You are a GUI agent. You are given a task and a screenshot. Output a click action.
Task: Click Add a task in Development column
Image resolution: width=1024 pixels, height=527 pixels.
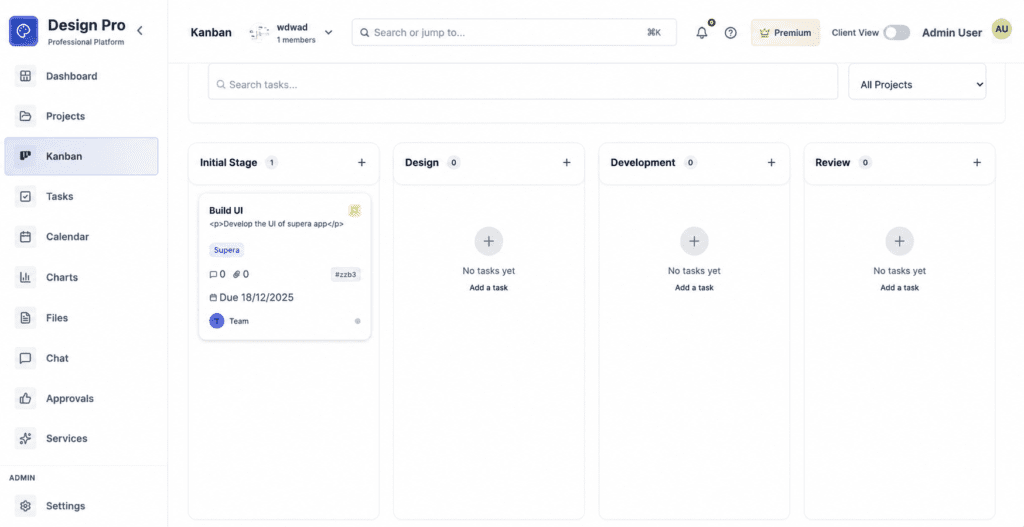coord(694,287)
